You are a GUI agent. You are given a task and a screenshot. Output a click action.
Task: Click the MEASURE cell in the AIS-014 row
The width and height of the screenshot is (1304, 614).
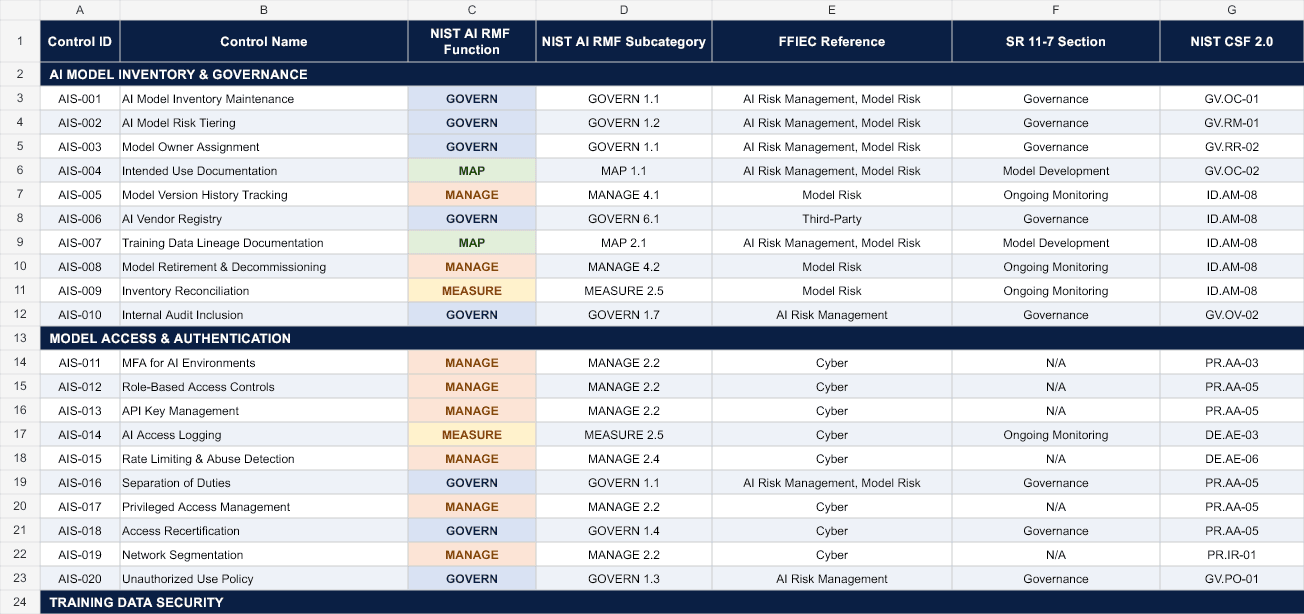point(472,434)
